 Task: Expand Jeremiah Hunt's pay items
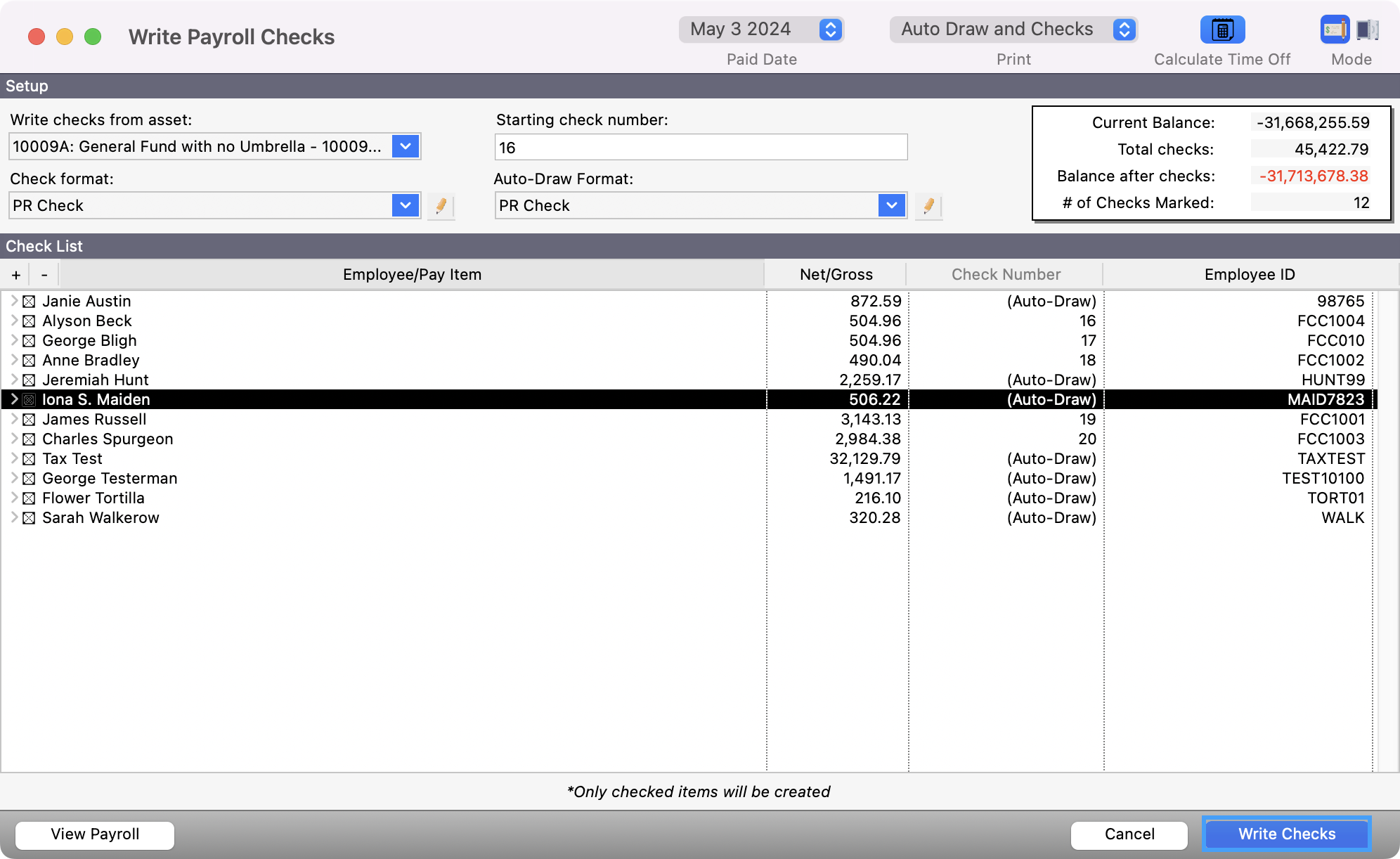13,380
